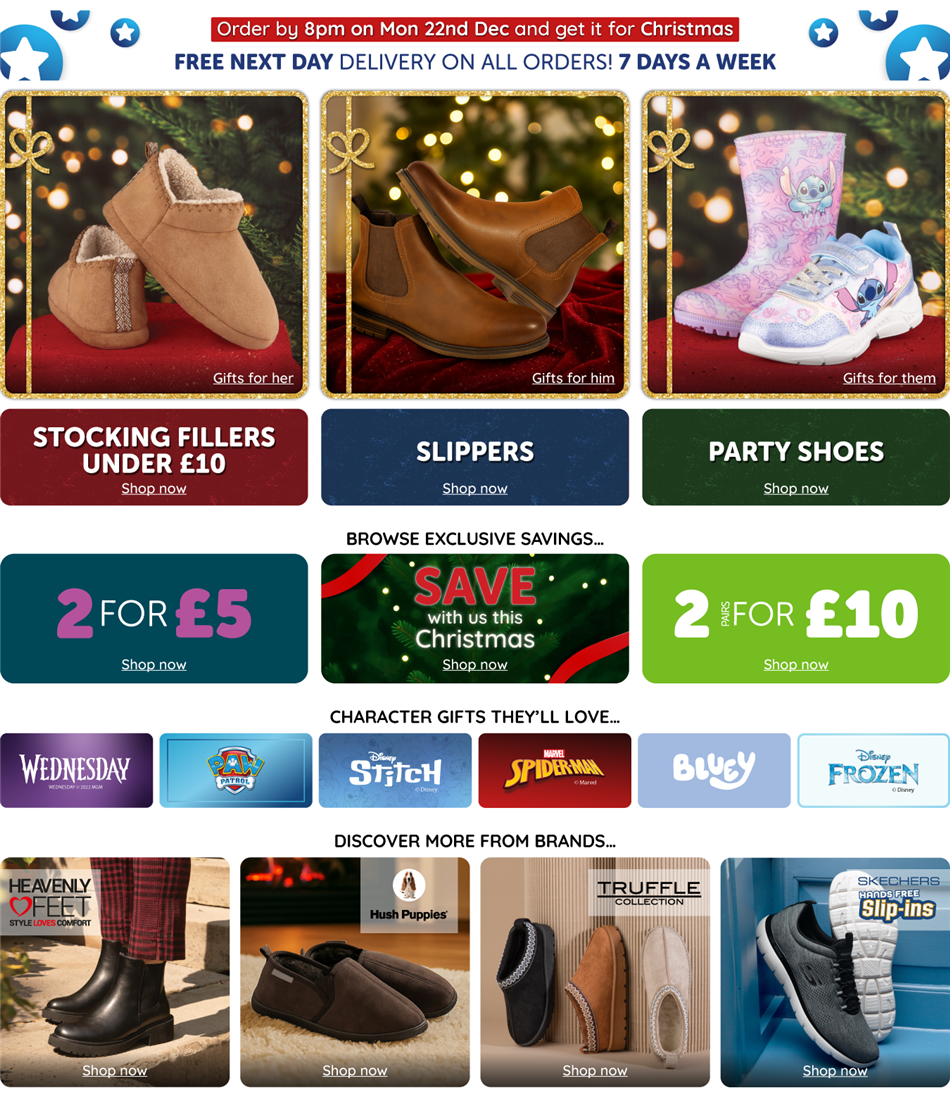Open the 2 pairs for £10 offer
The height and width of the screenshot is (1097, 950).
pos(796,618)
